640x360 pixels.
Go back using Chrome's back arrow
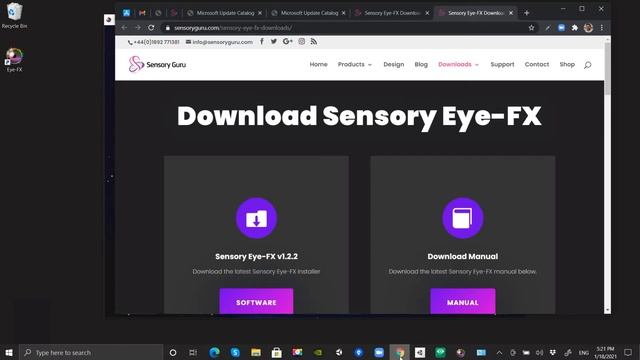(124, 28)
